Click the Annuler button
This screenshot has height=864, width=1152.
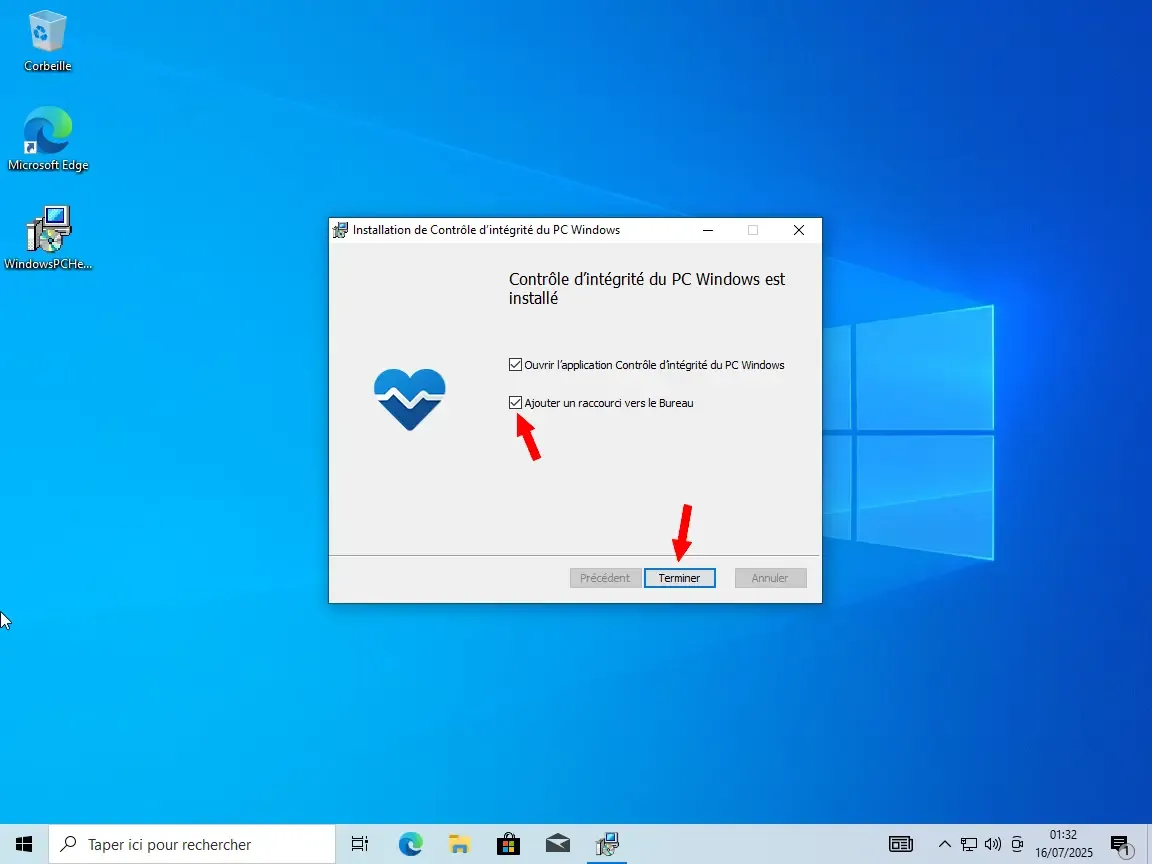770,578
